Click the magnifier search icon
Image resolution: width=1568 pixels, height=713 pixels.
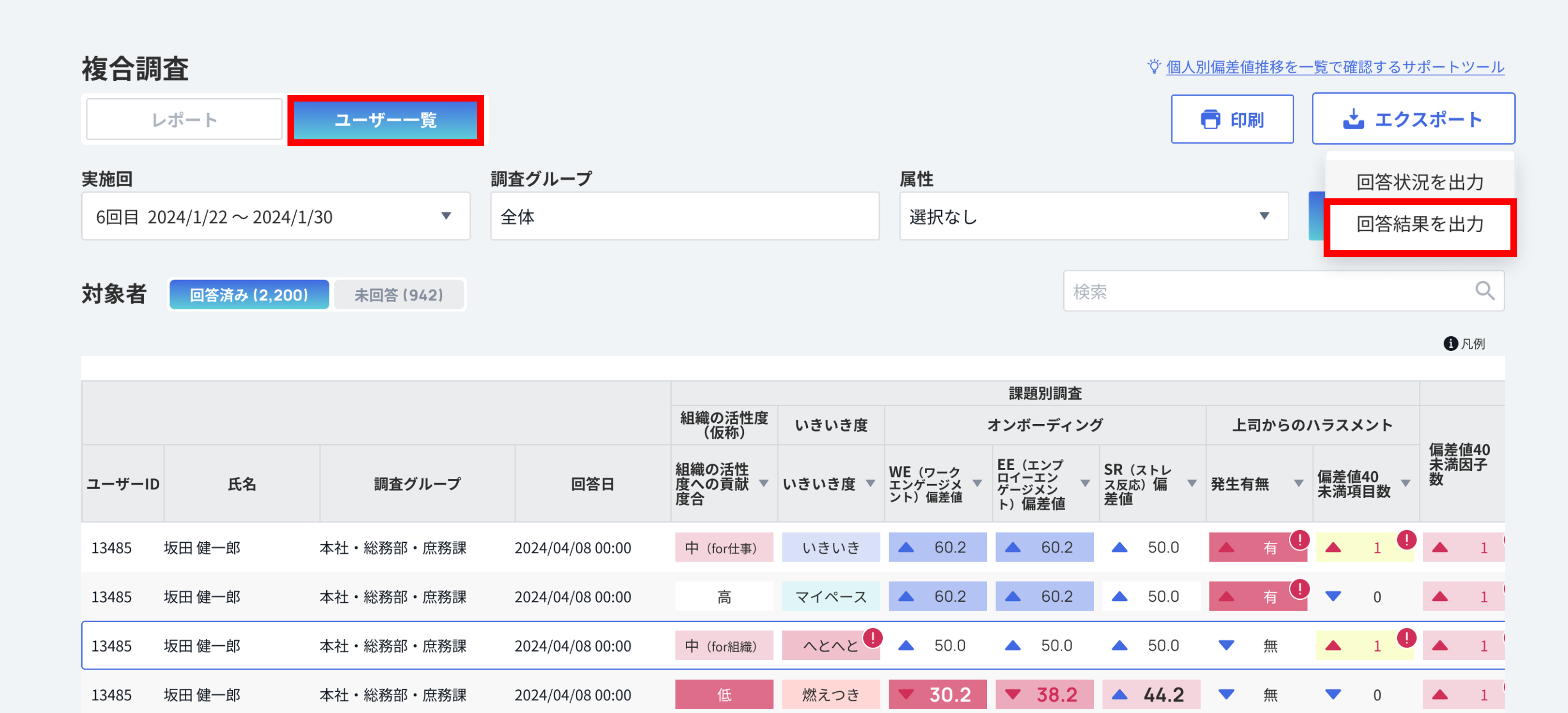click(x=1485, y=291)
